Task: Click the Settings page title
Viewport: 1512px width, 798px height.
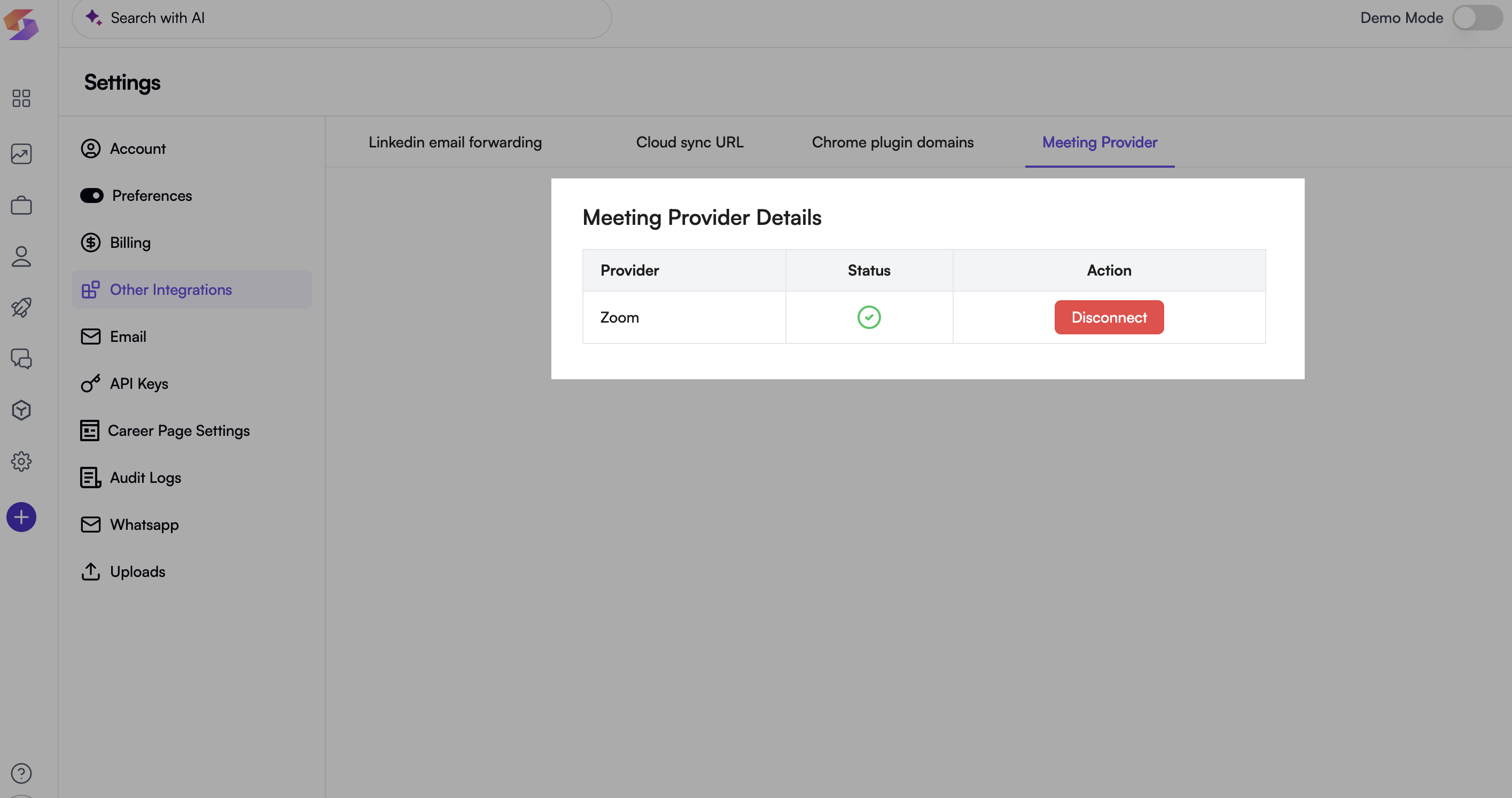Action: click(x=122, y=83)
